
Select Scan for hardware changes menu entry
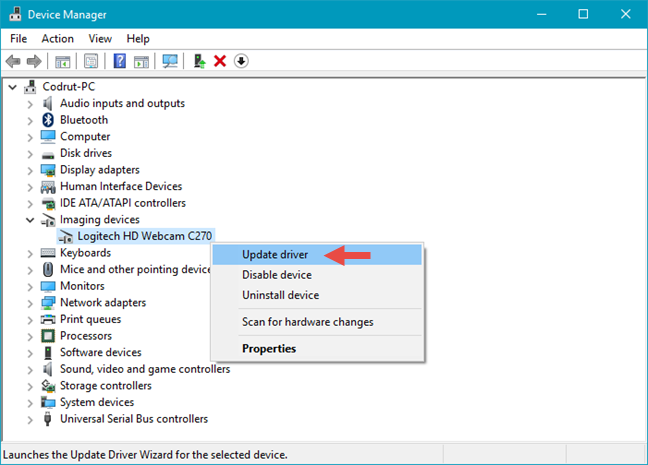317,322
